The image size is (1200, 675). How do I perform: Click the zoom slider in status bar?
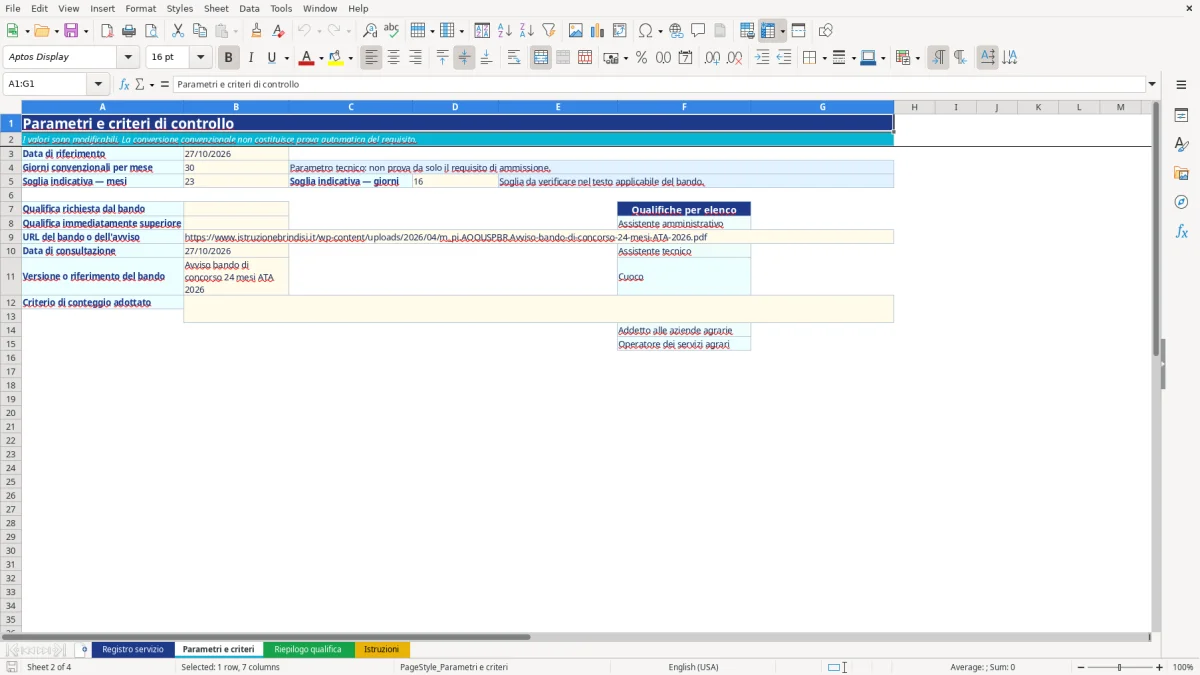click(x=1120, y=667)
